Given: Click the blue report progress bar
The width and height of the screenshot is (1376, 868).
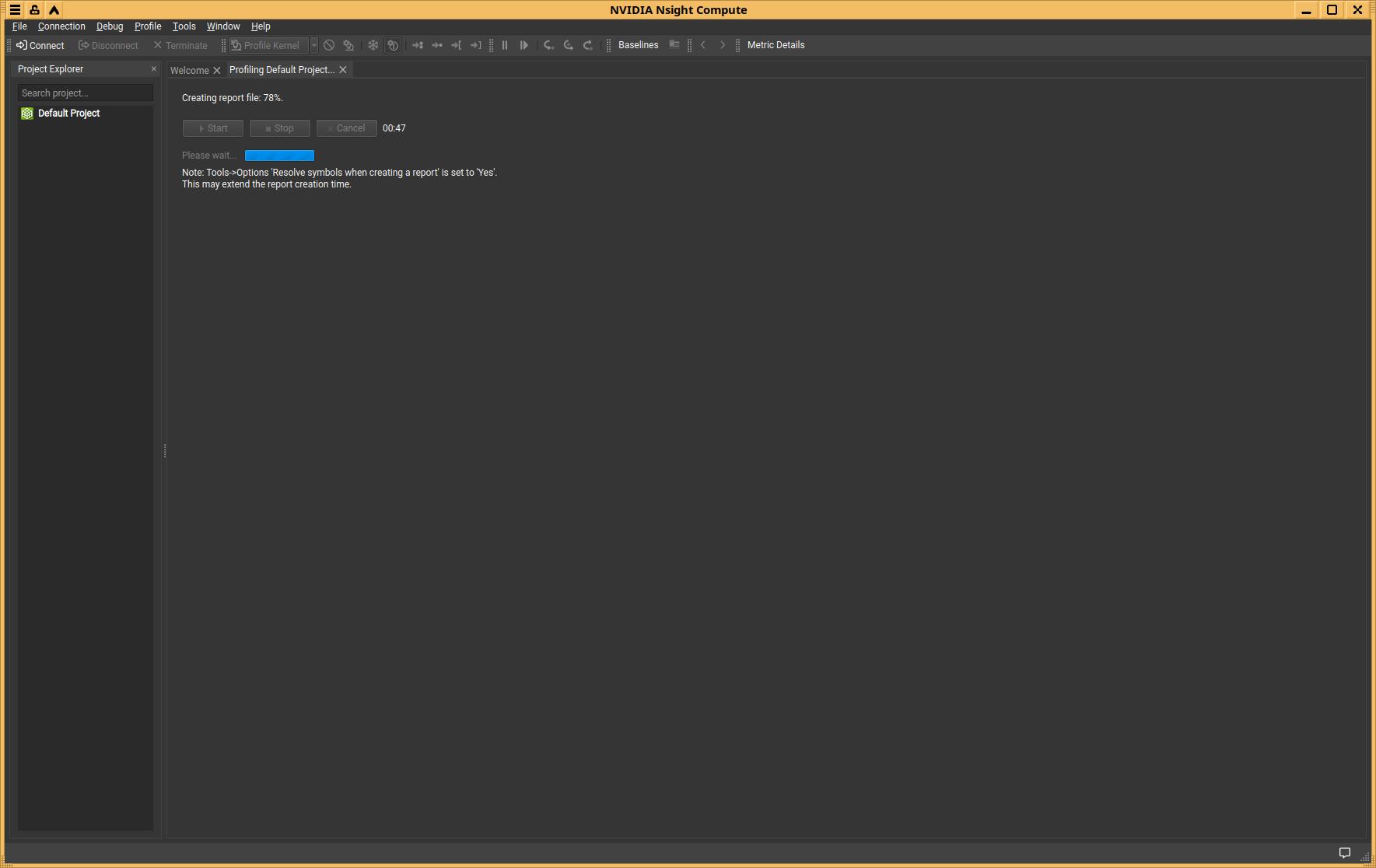Looking at the screenshot, I should pos(279,156).
